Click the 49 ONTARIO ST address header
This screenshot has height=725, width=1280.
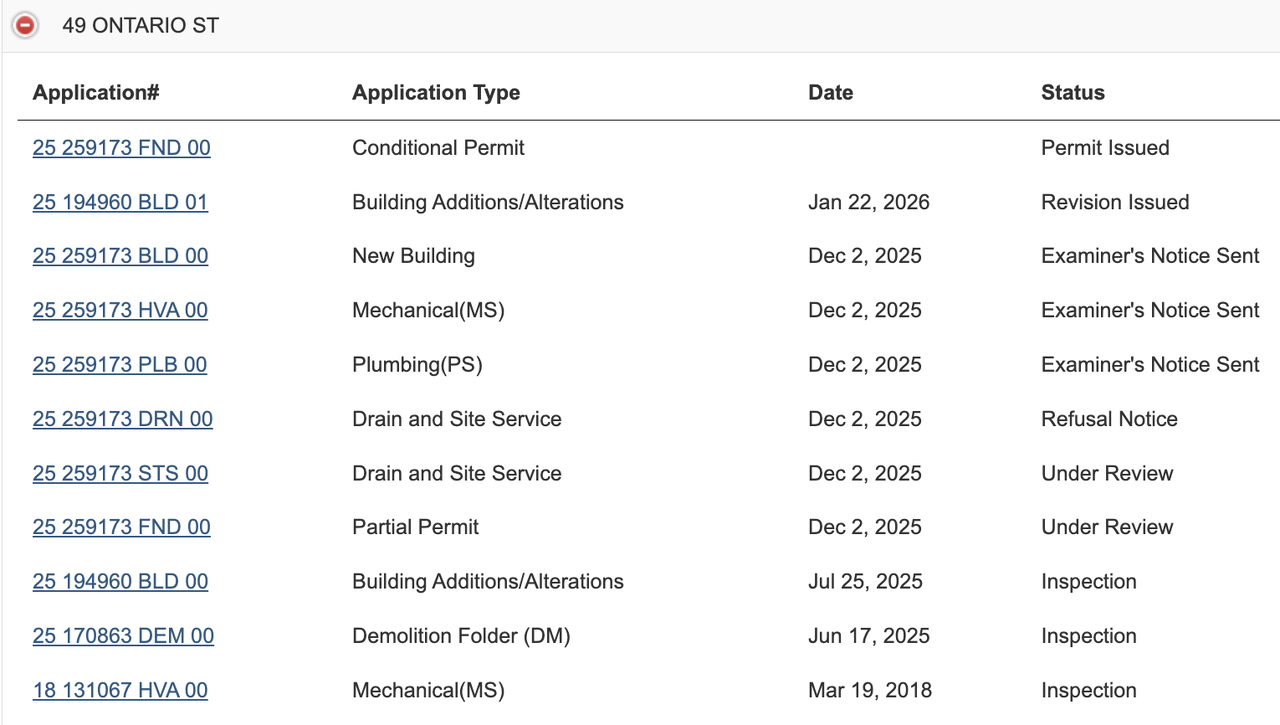click(x=140, y=26)
